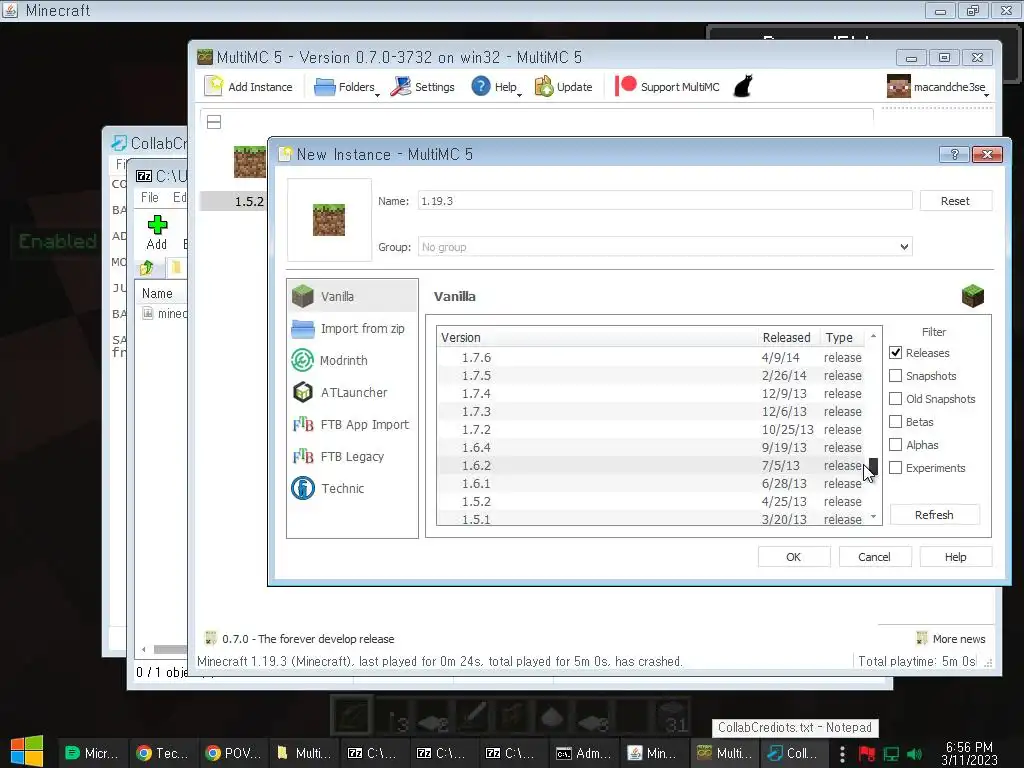1024x768 pixels.
Task: Switch to Chrome POV... taskbar item
Action: (231, 753)
